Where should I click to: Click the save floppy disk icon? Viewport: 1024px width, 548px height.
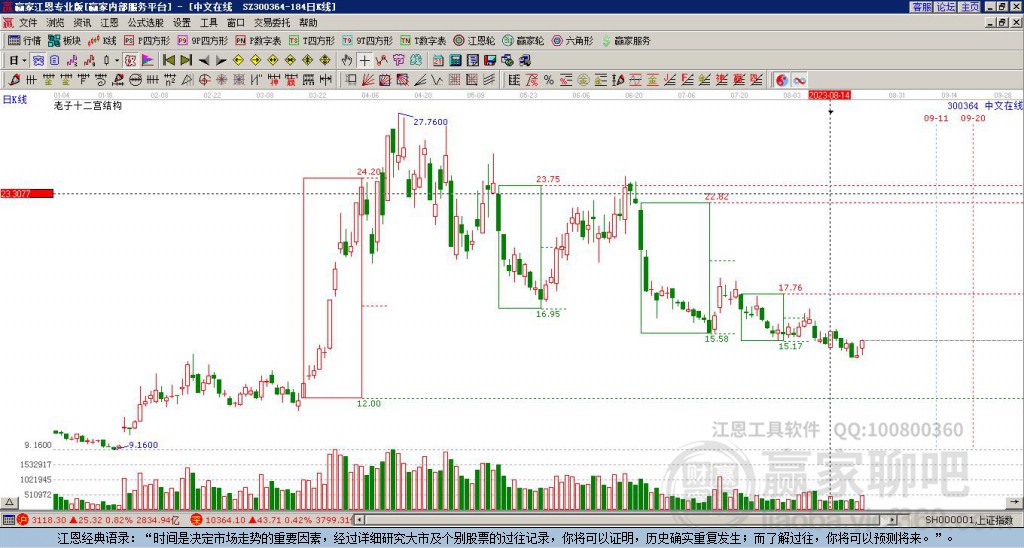point(490,61)
